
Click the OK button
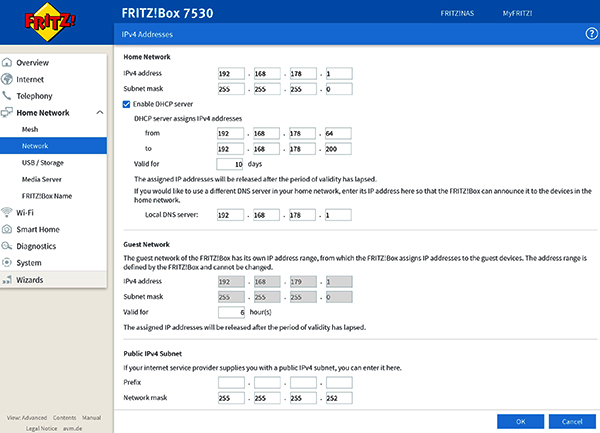pos(520,422)
